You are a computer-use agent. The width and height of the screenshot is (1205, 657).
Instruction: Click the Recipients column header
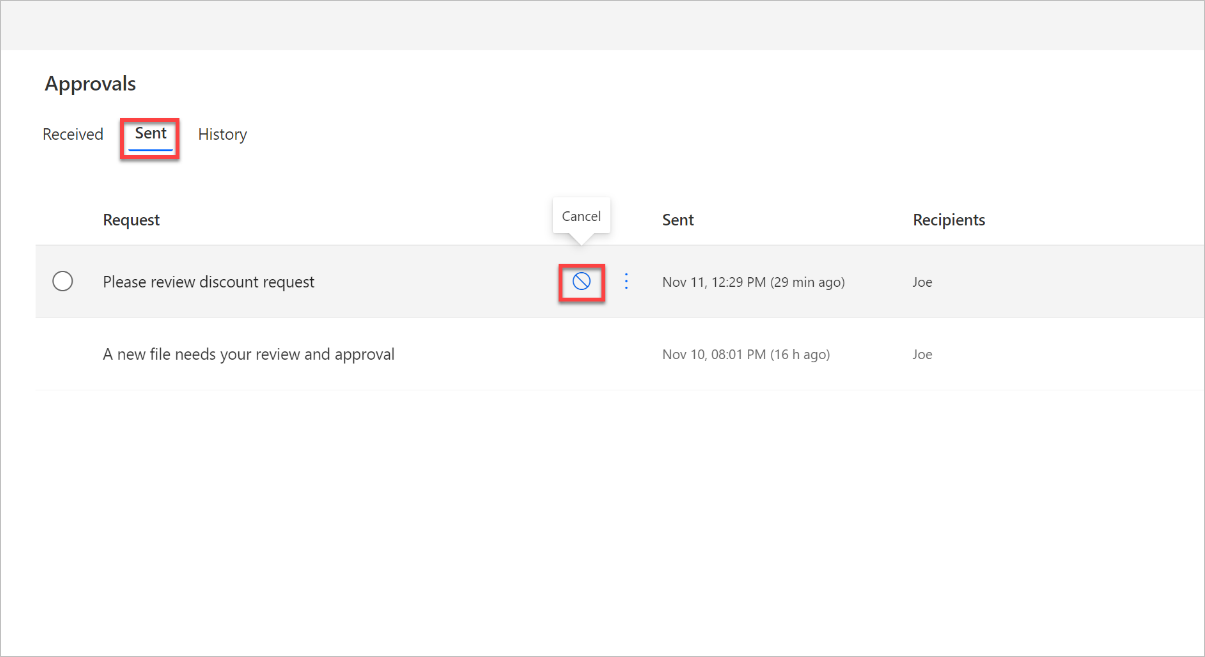pos(949,220)
